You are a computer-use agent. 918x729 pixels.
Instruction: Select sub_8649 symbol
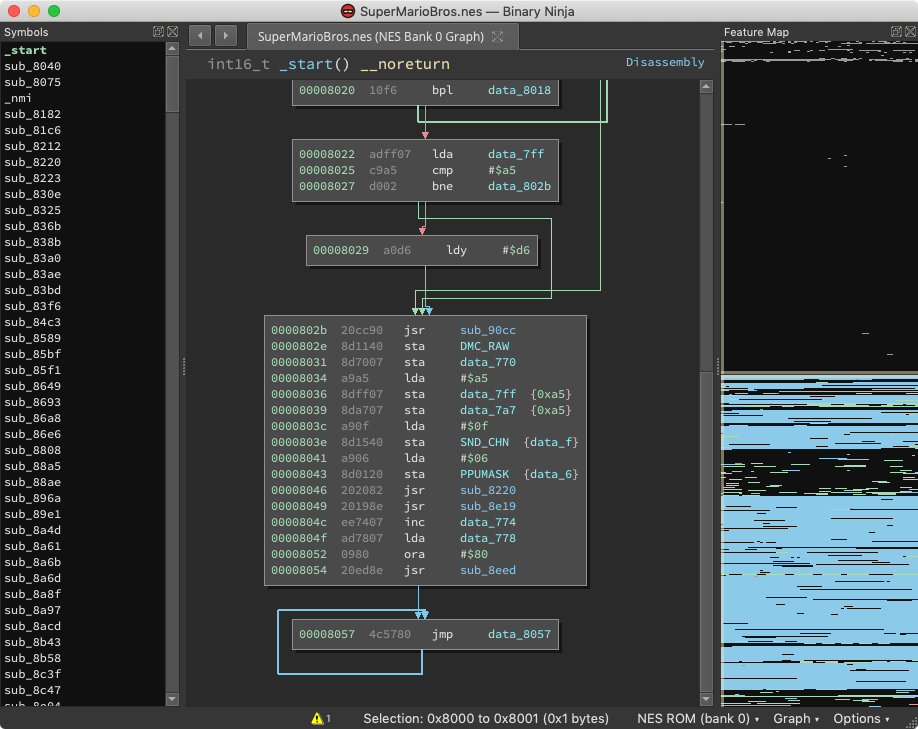point(32,386)
